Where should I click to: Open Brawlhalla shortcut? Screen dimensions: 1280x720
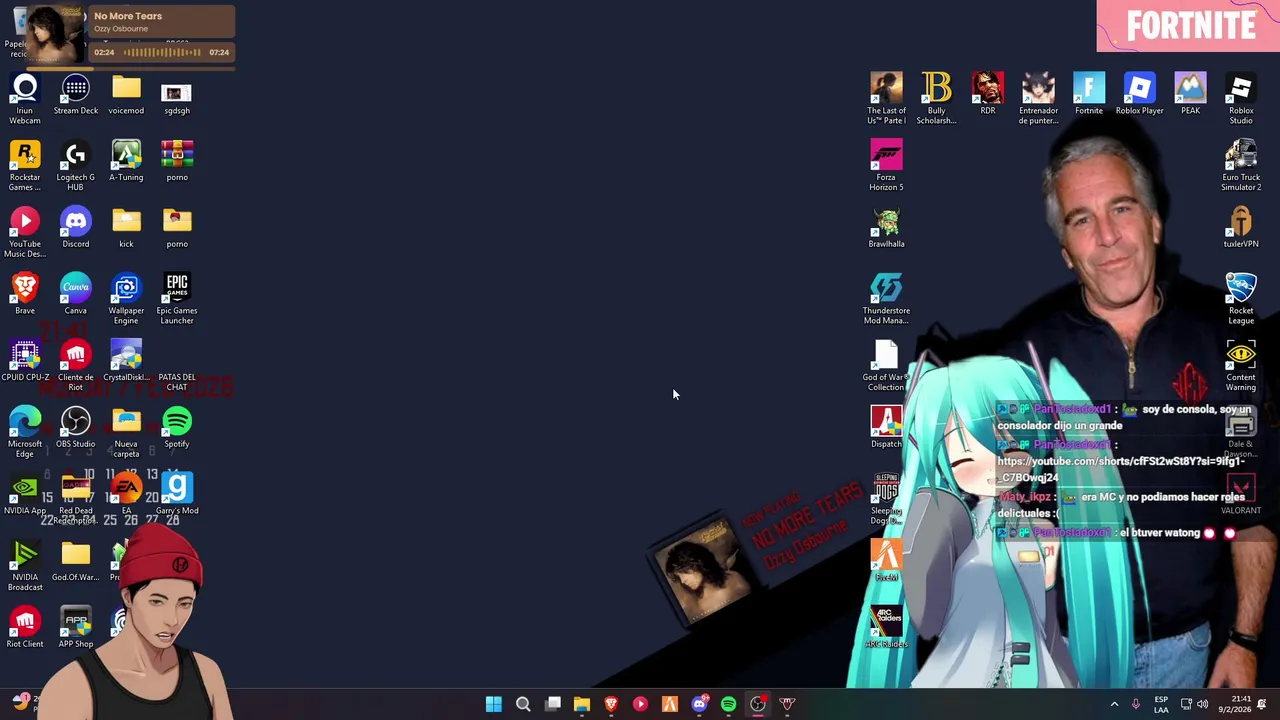click(886, 227)
